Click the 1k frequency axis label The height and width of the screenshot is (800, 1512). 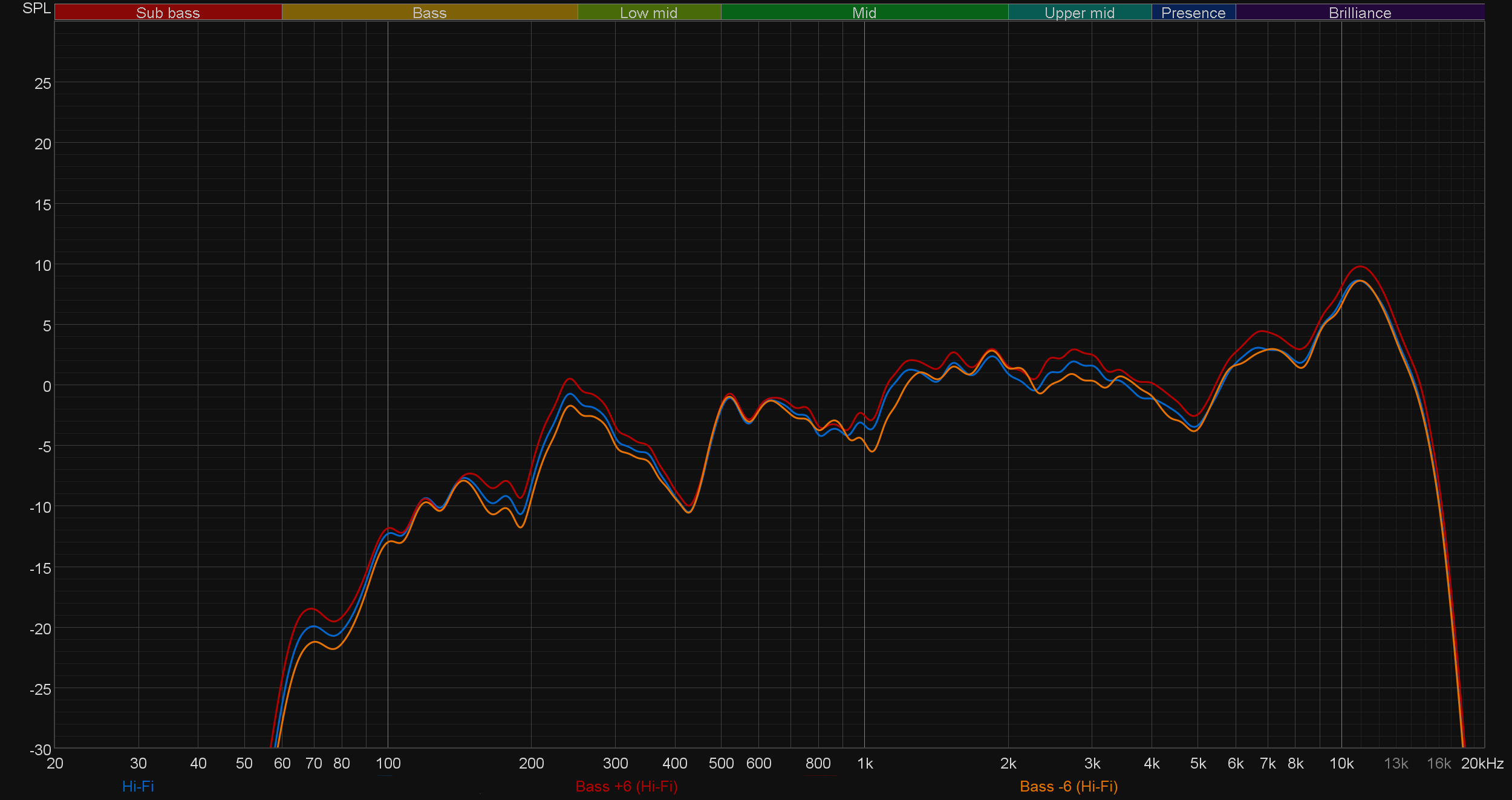pos(865,763)
